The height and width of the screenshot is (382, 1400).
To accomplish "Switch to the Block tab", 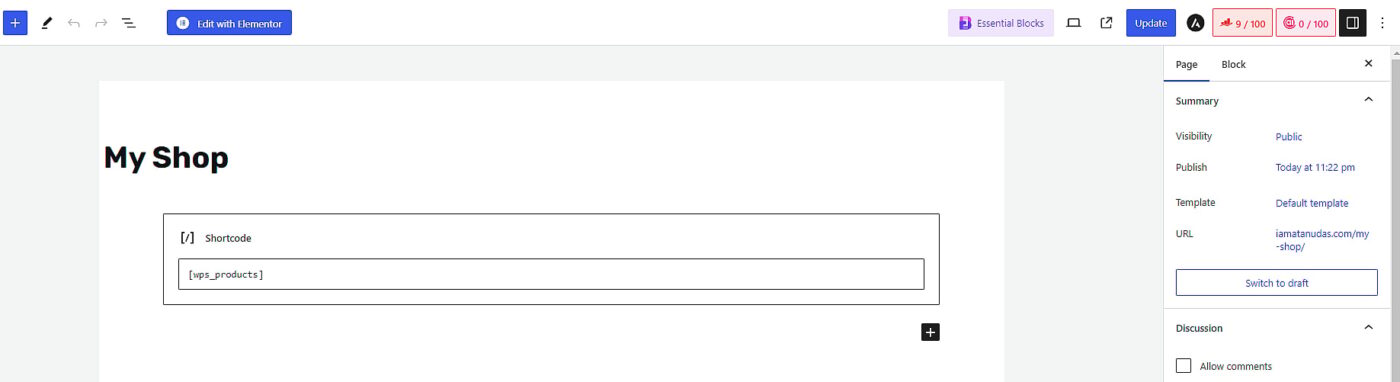I will click(1233, 64).
